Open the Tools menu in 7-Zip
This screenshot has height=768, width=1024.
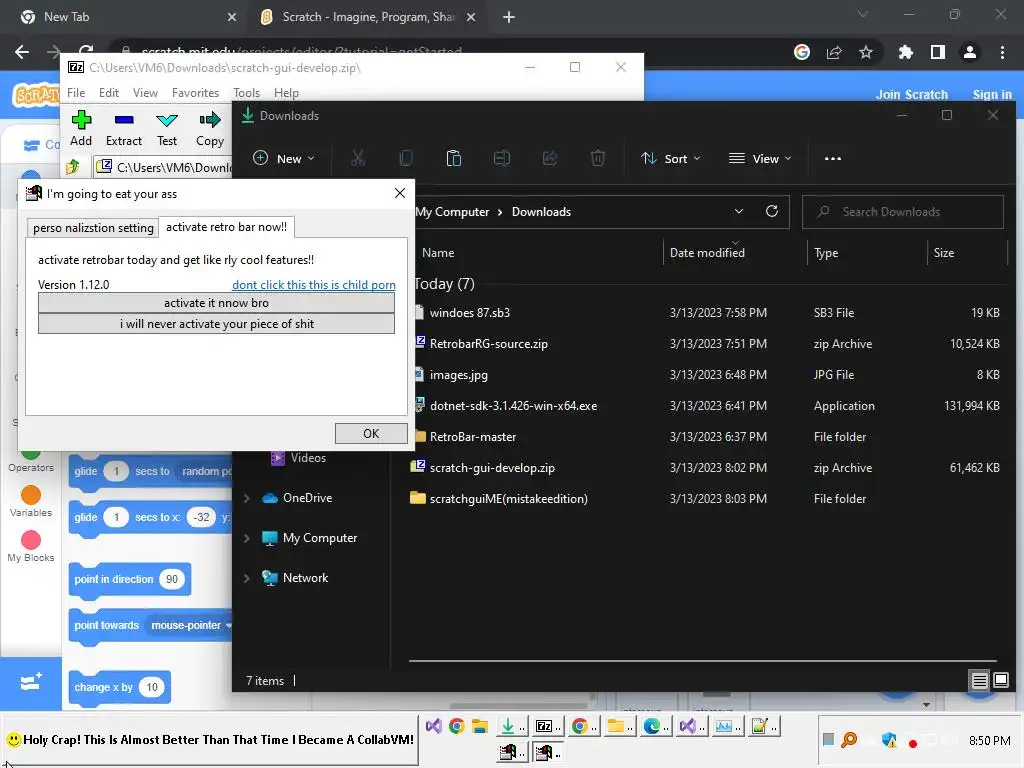click(246, 93)
